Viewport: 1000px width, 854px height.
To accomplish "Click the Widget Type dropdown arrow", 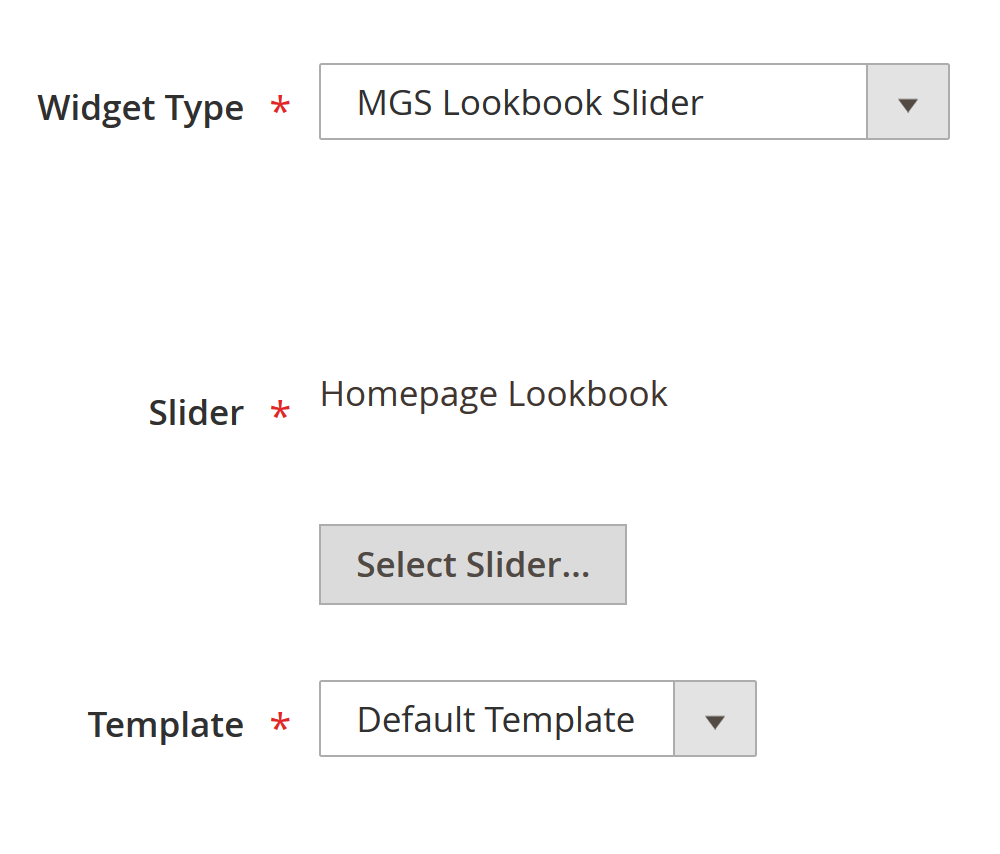I will point(907,103).
